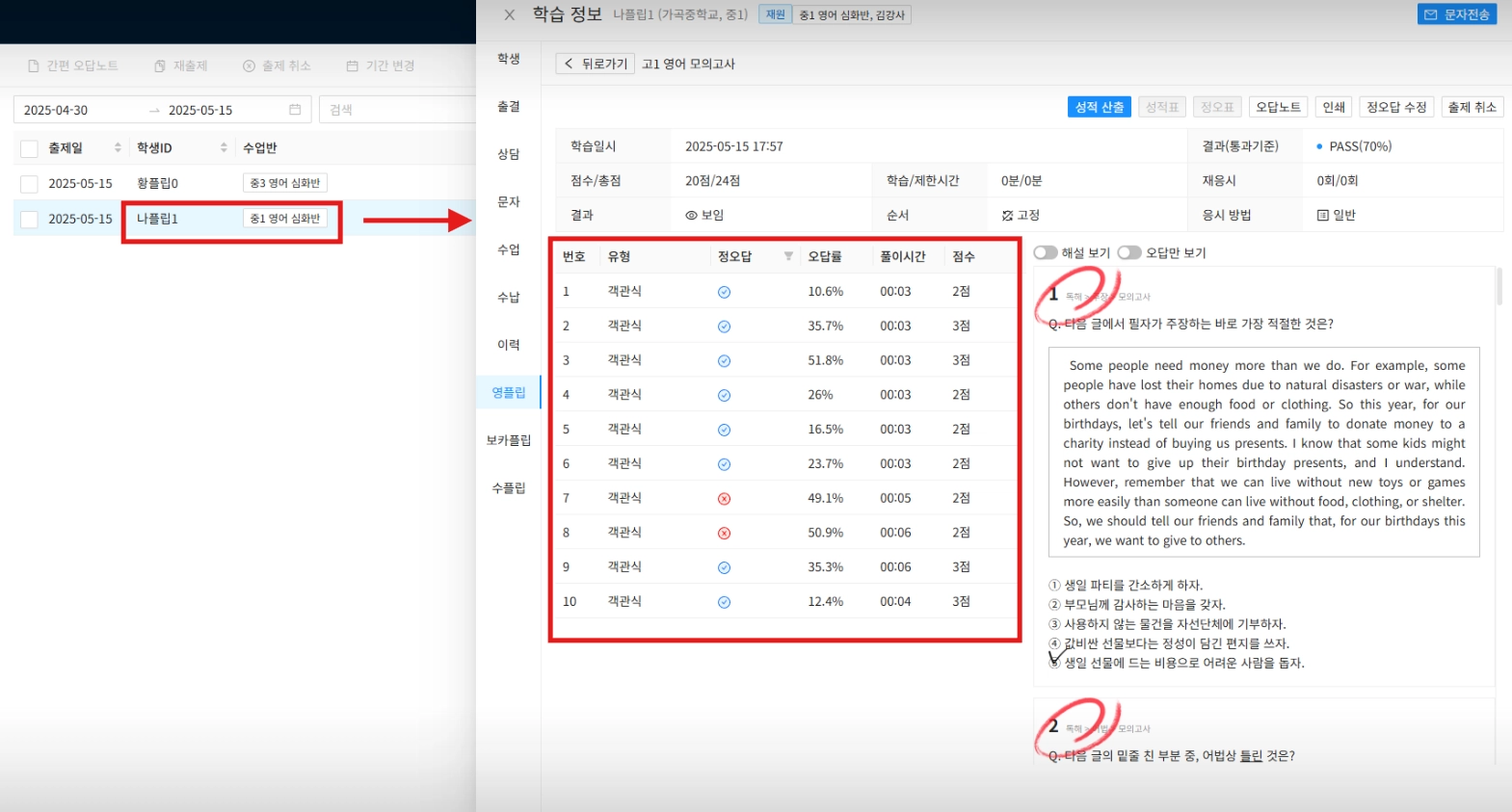The height and width of the screenshot is (812, 1512).
Task: Turn on the 해설 보기 switch
Action: [1046, 252]
